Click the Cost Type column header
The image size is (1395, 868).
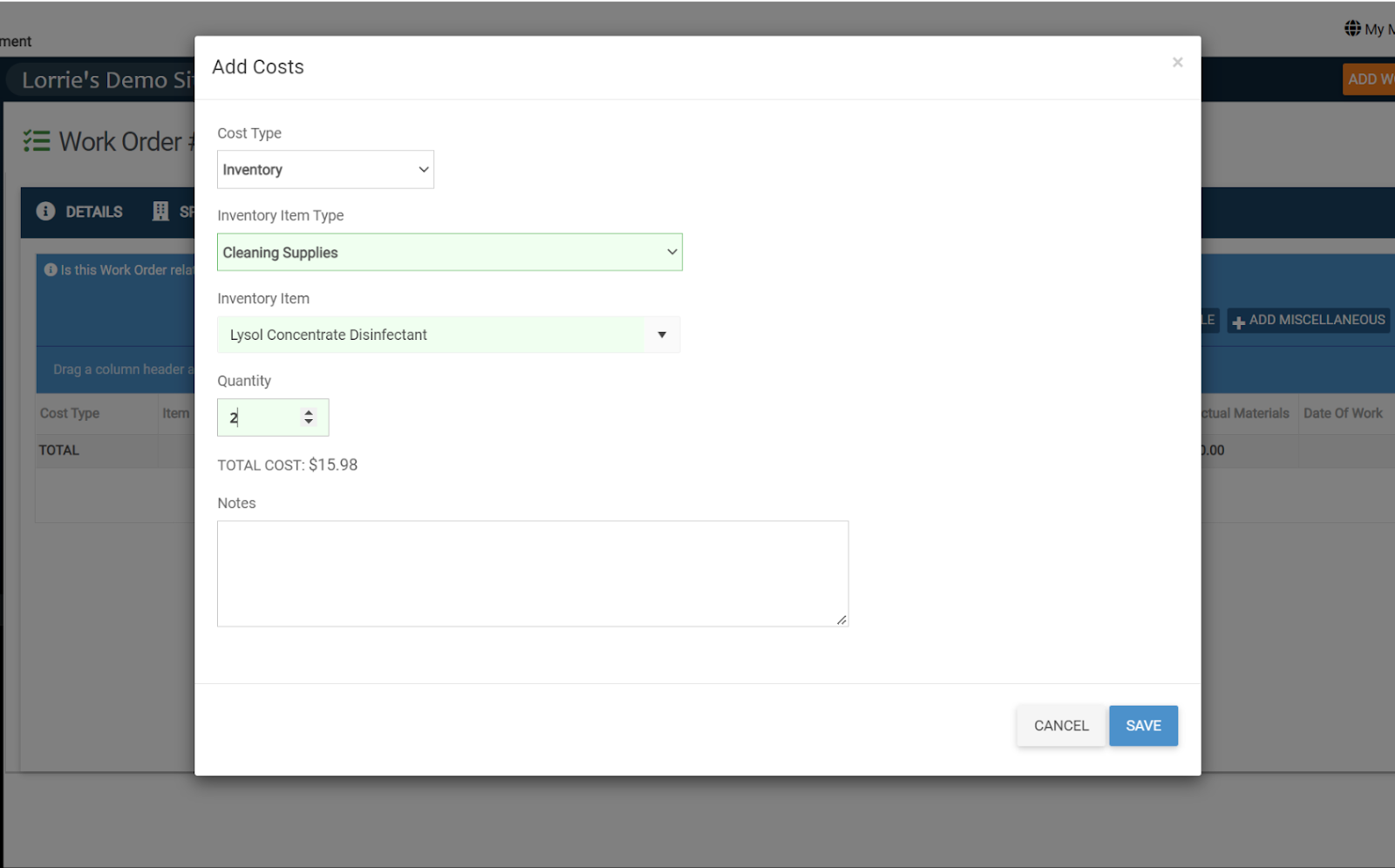pyautogui.click(x=70, y=413)
